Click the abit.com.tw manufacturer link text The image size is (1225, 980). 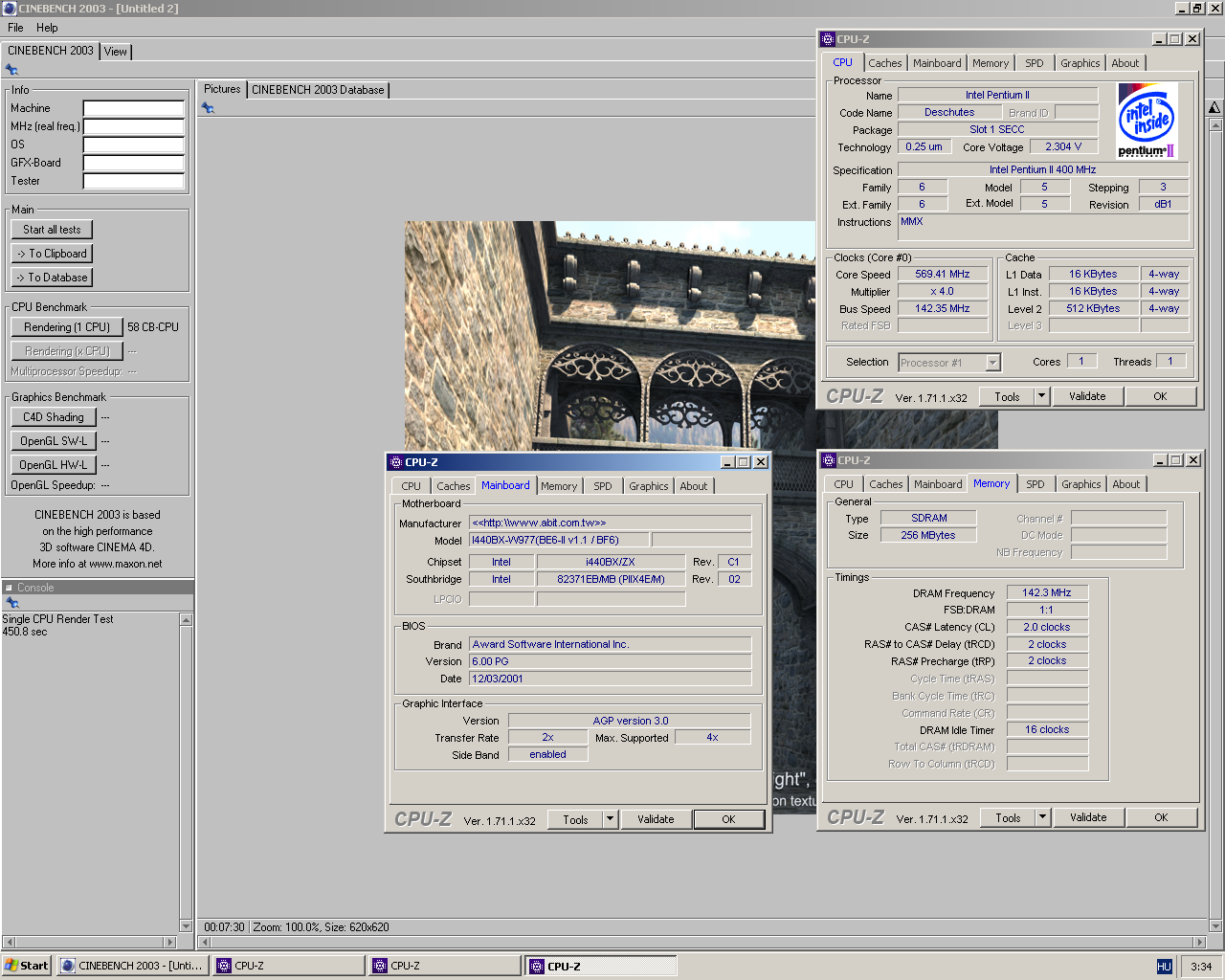(539, 523)
